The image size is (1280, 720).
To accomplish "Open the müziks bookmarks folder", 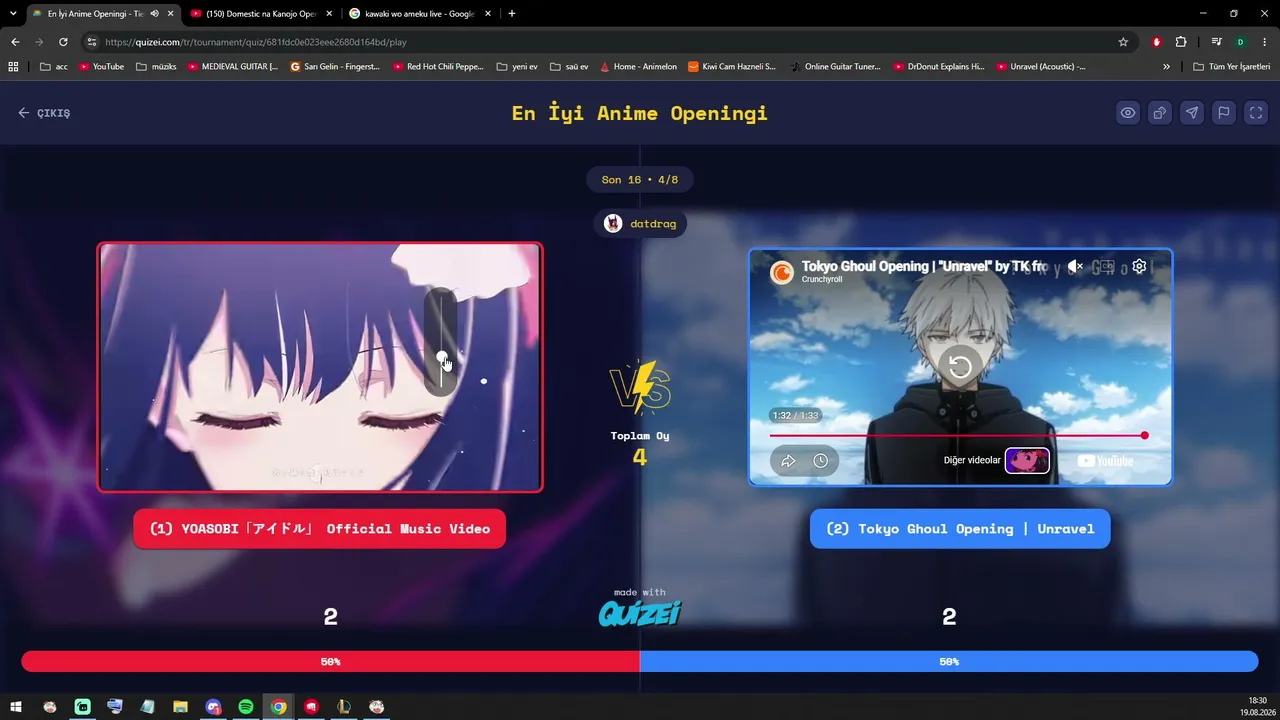I will coord(156,67).
